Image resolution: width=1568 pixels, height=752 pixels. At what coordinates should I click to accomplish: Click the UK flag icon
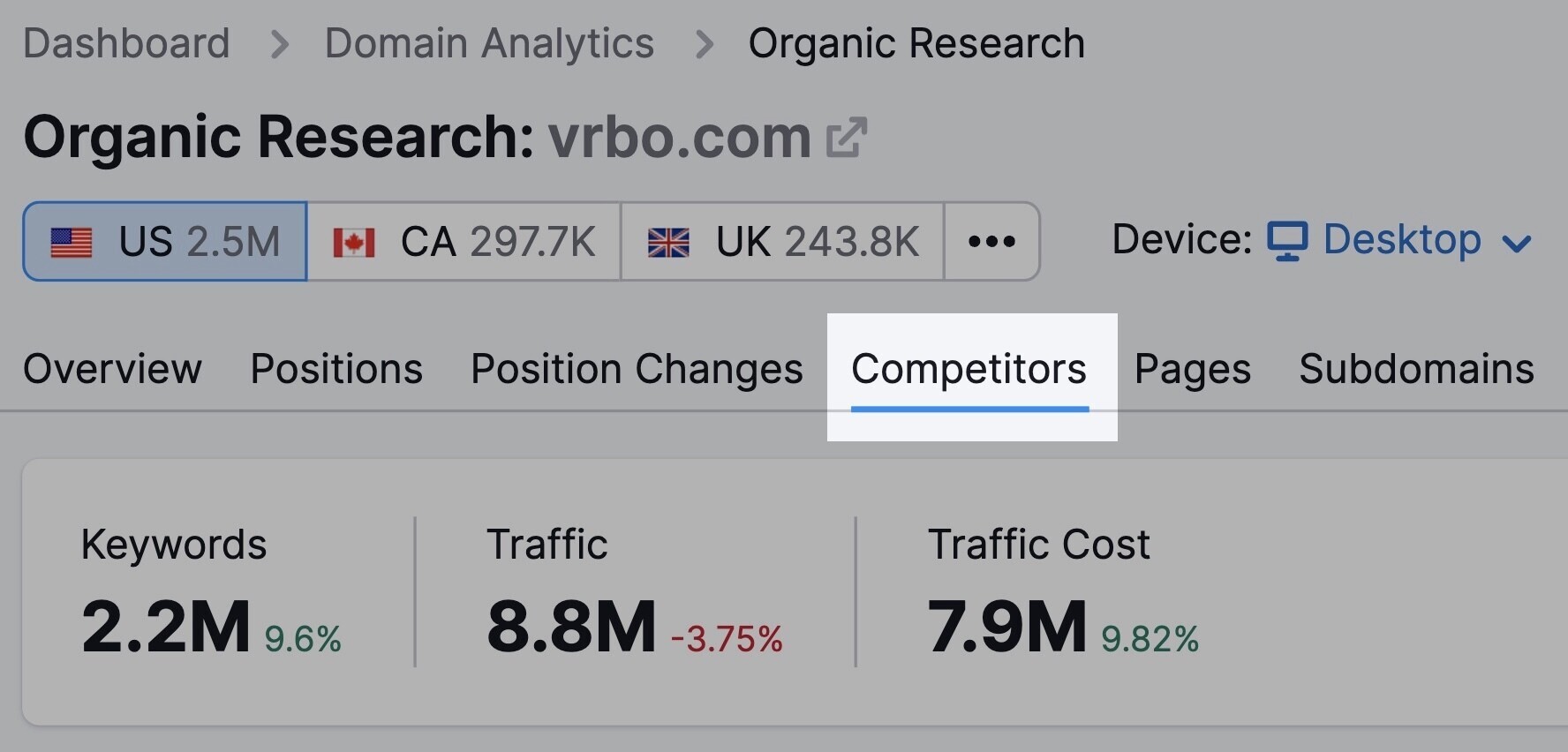point(668,243)
